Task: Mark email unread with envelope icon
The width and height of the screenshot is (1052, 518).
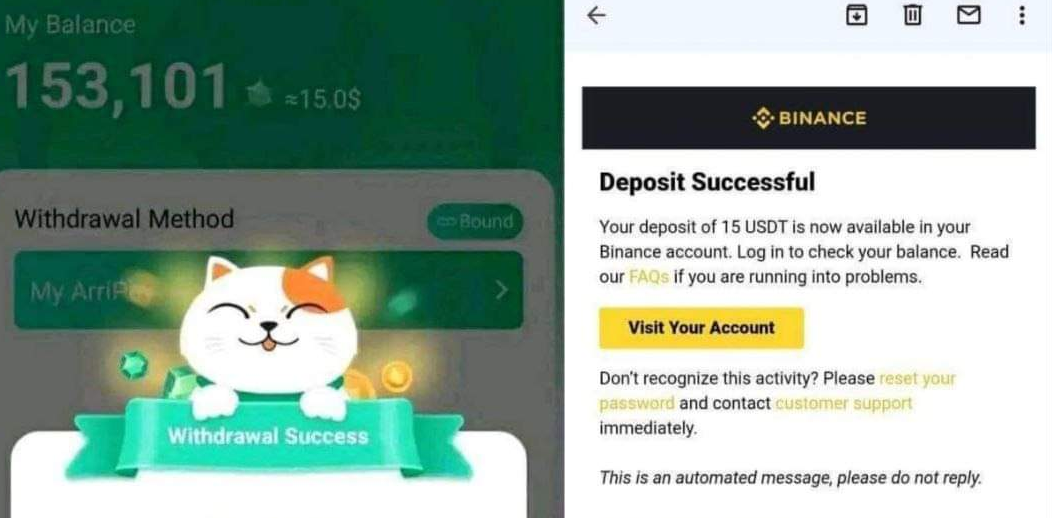Action: (x=968, y=15)
